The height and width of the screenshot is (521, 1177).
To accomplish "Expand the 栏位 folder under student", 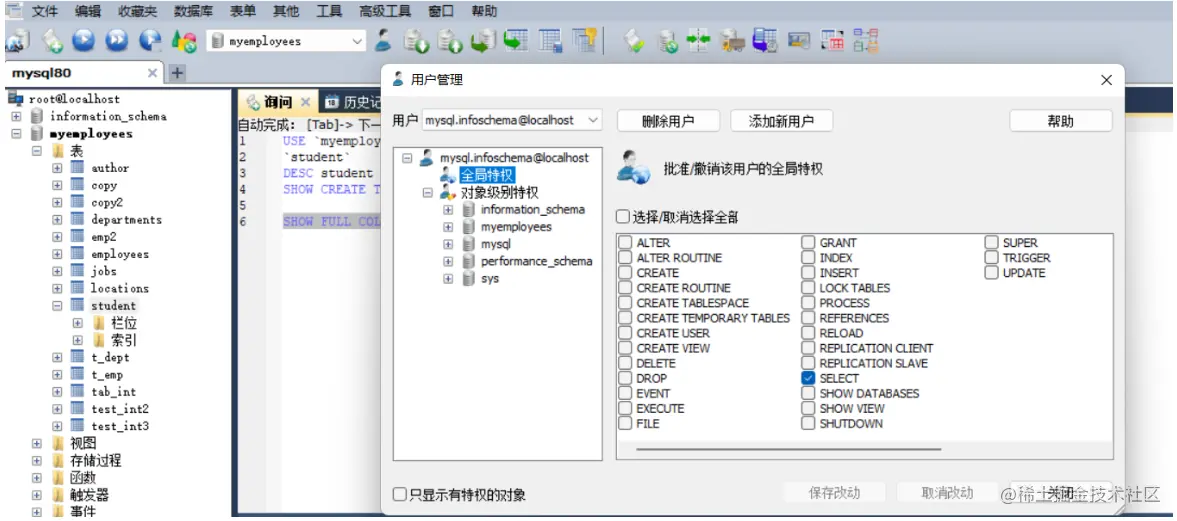I will coord(77,323).
